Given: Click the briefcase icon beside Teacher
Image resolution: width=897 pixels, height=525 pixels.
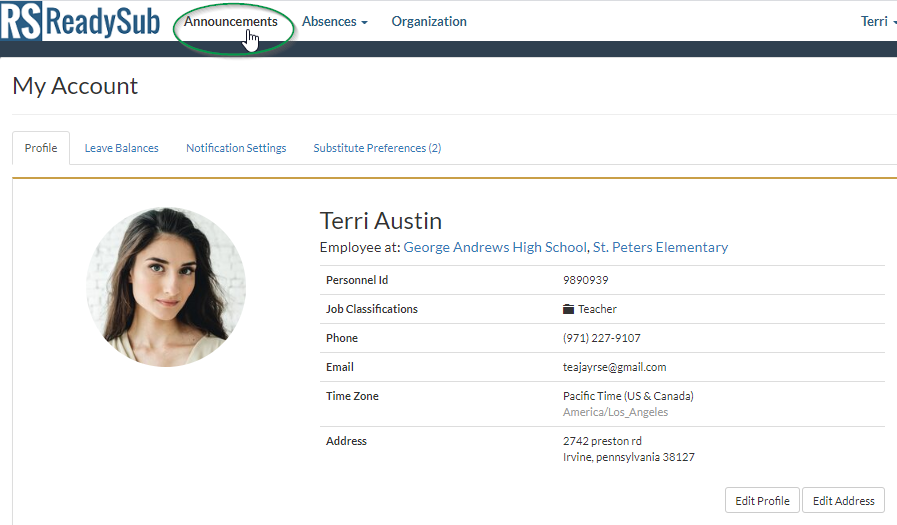Looking at the screenshot, I should coord(568,309).
